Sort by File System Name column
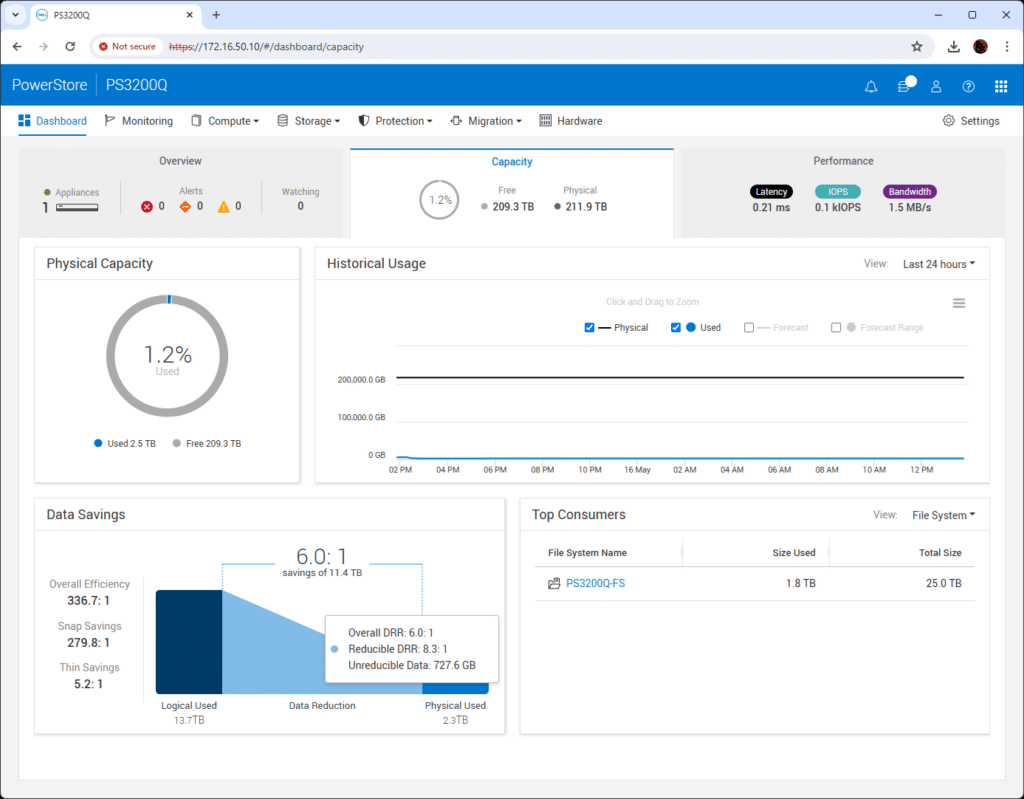1024x799 pixels. coord(587,553)
